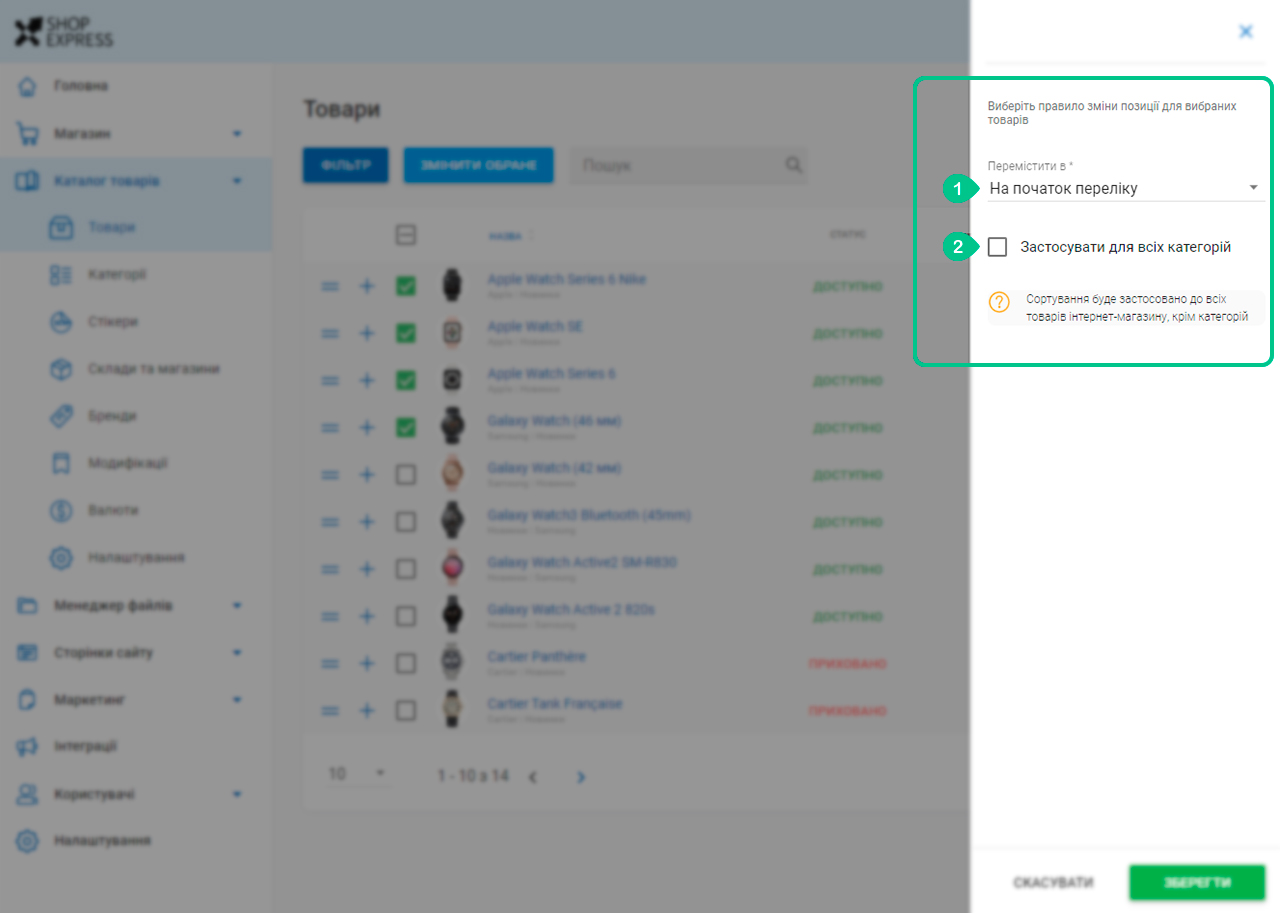Click drag handle for Galaxy Watch Active2 SM-R830
Viewport: 1280px width, 913px height.
click(x=330, y=569)
